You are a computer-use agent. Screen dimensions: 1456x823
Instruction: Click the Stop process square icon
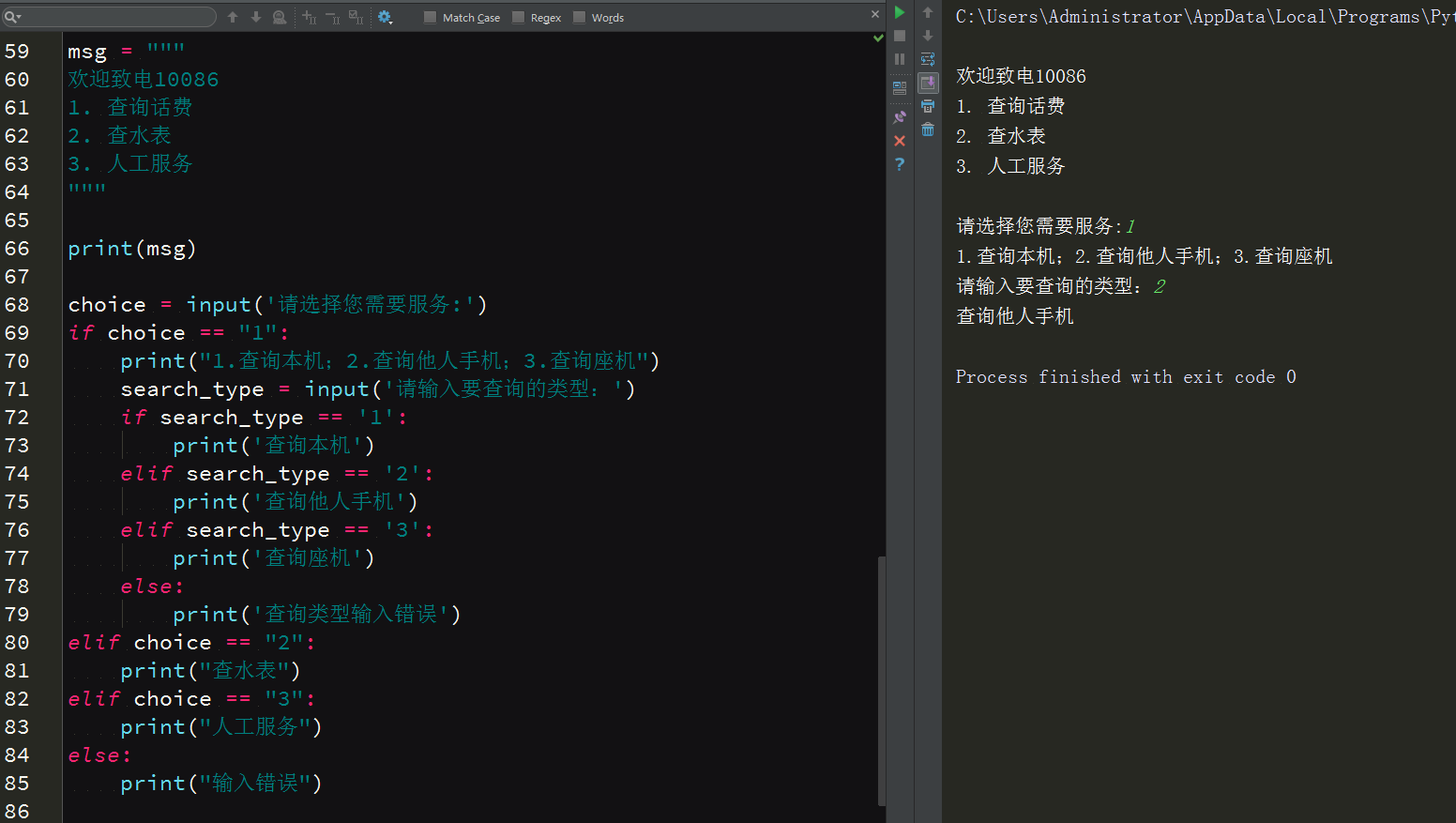pyautogui.click(x=900, y=36)
